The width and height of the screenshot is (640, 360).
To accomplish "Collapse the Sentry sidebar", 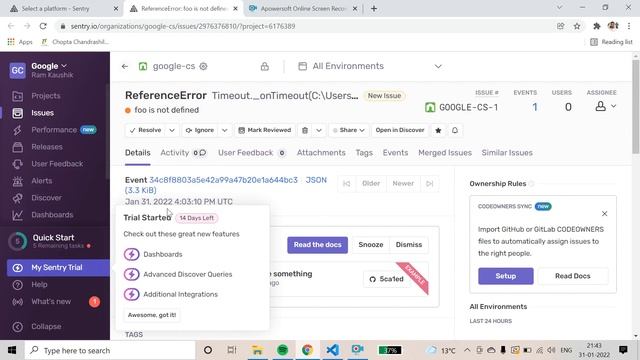I will tap(46, 327).
